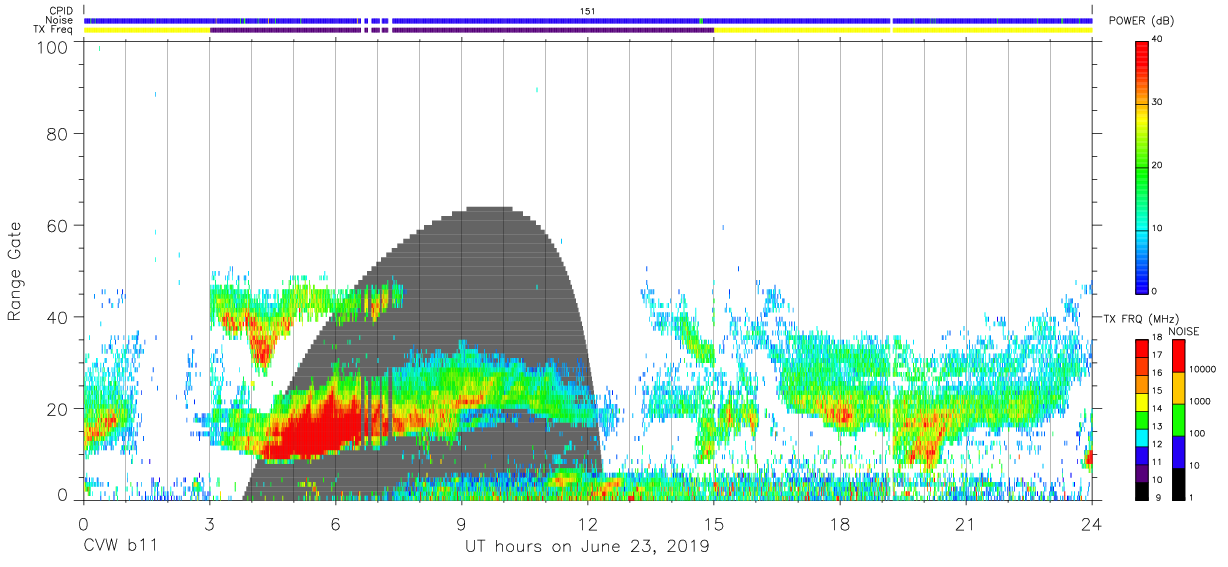Image resolution: width=1228 pixels, height=567 pixels.
Task: Click the 10000 label on the NOISE legend
Action: coord(1204,369)
